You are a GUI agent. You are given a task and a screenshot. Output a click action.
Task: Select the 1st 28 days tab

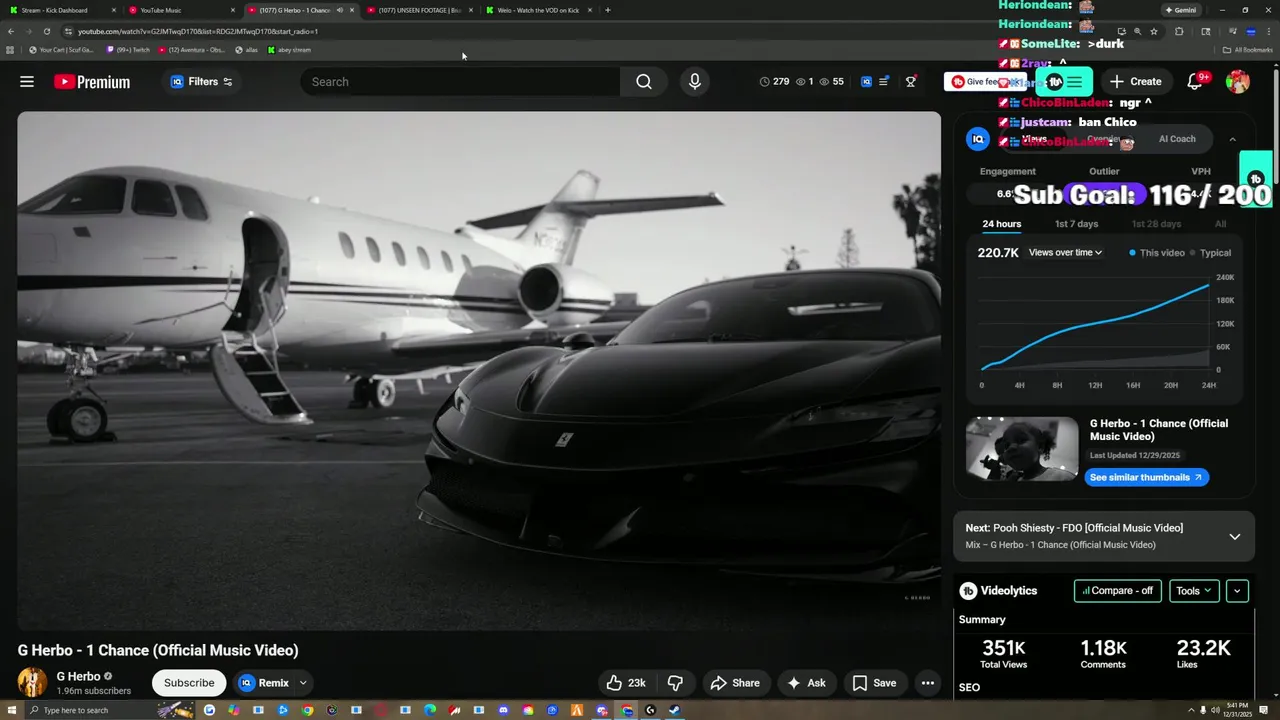click(x=1156, y=224)
